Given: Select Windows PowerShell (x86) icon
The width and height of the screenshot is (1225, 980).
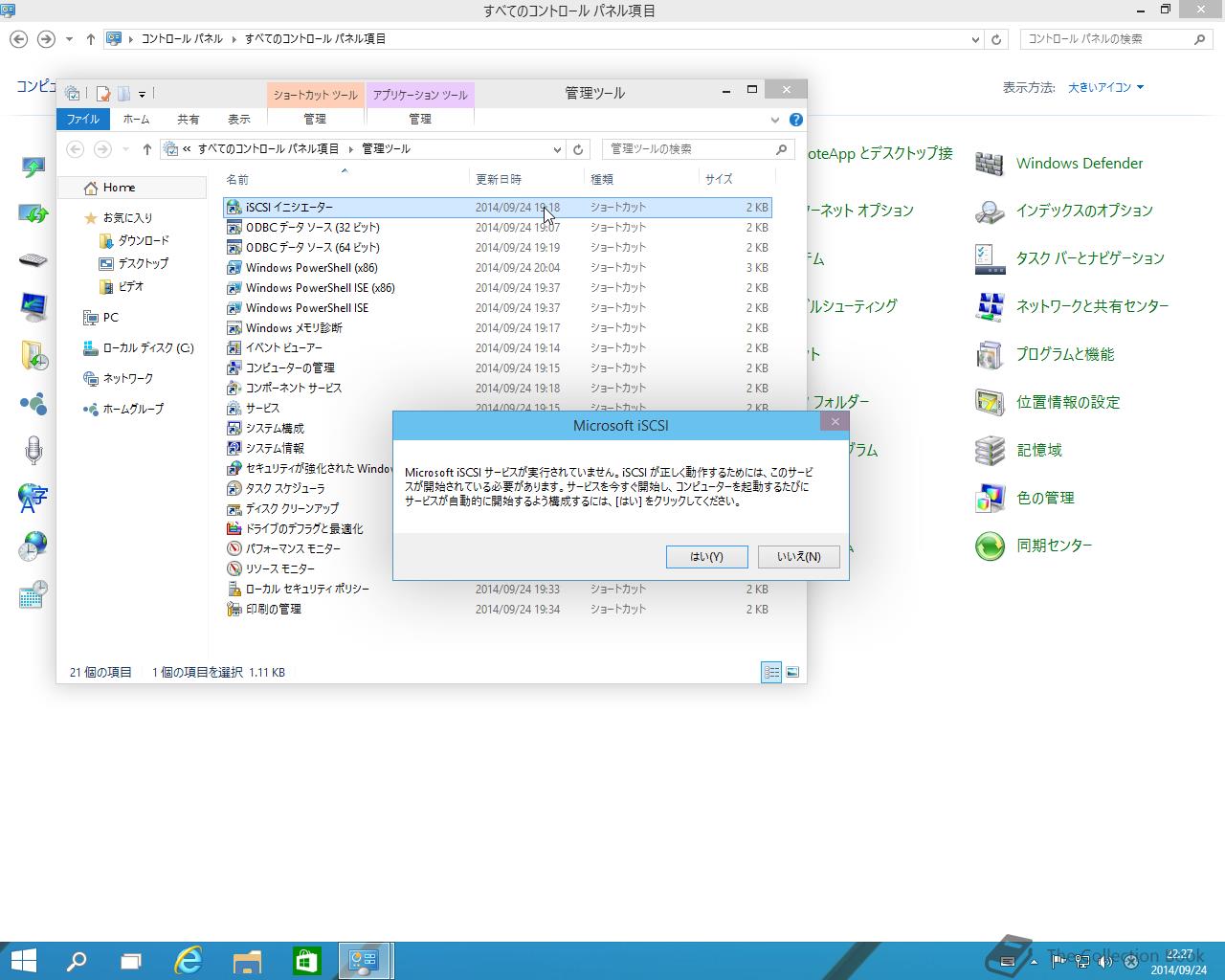Looking at the screenshot, I should 234,267.
